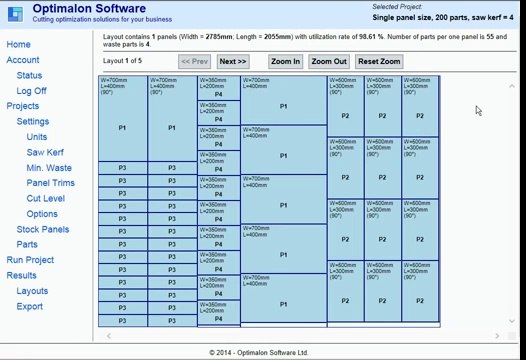Screen dimensions: 526x360
Task: Click the Zoom In button
Action: tap(285, 61)
